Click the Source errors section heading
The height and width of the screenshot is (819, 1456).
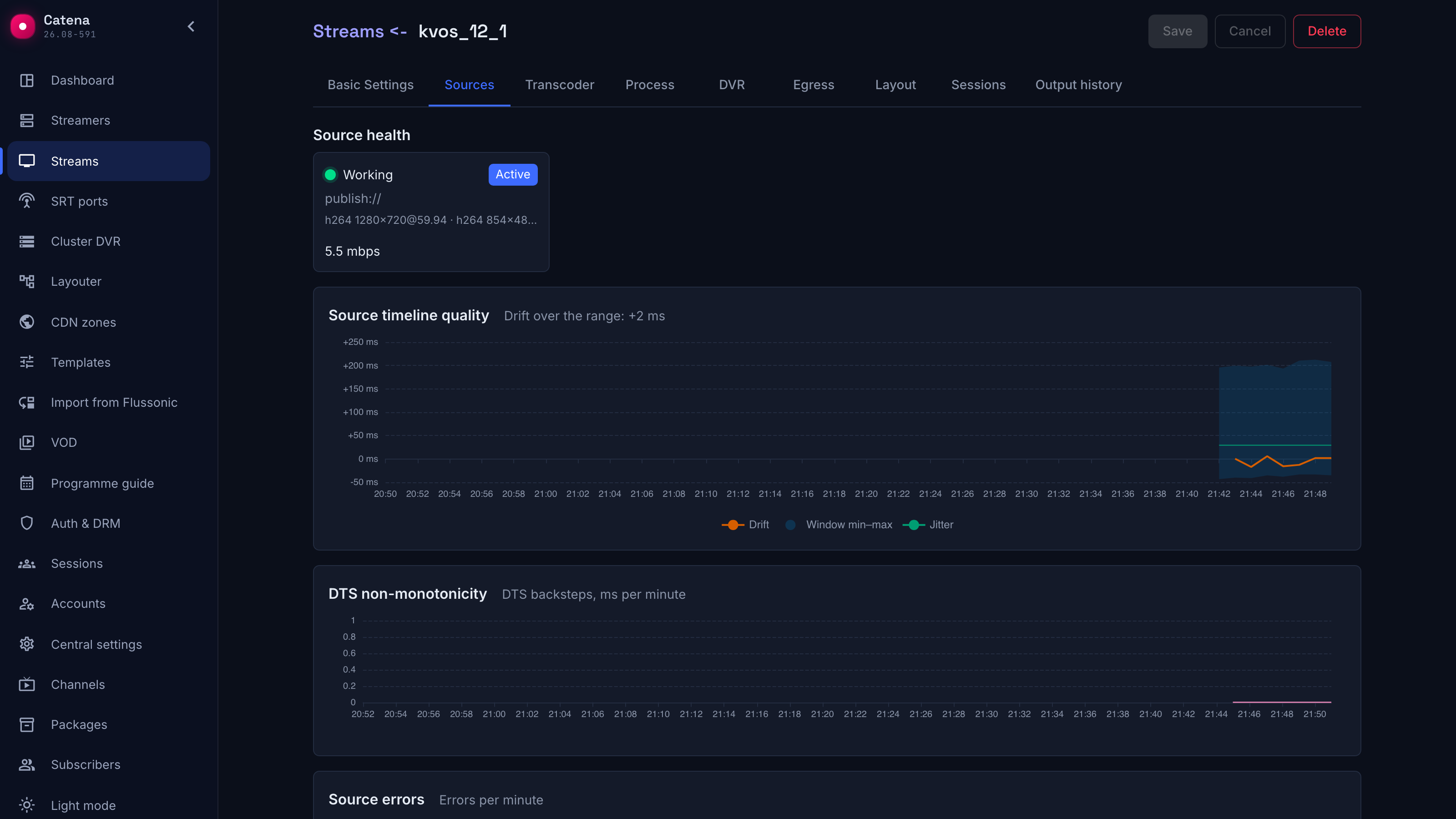coord(376,799)
